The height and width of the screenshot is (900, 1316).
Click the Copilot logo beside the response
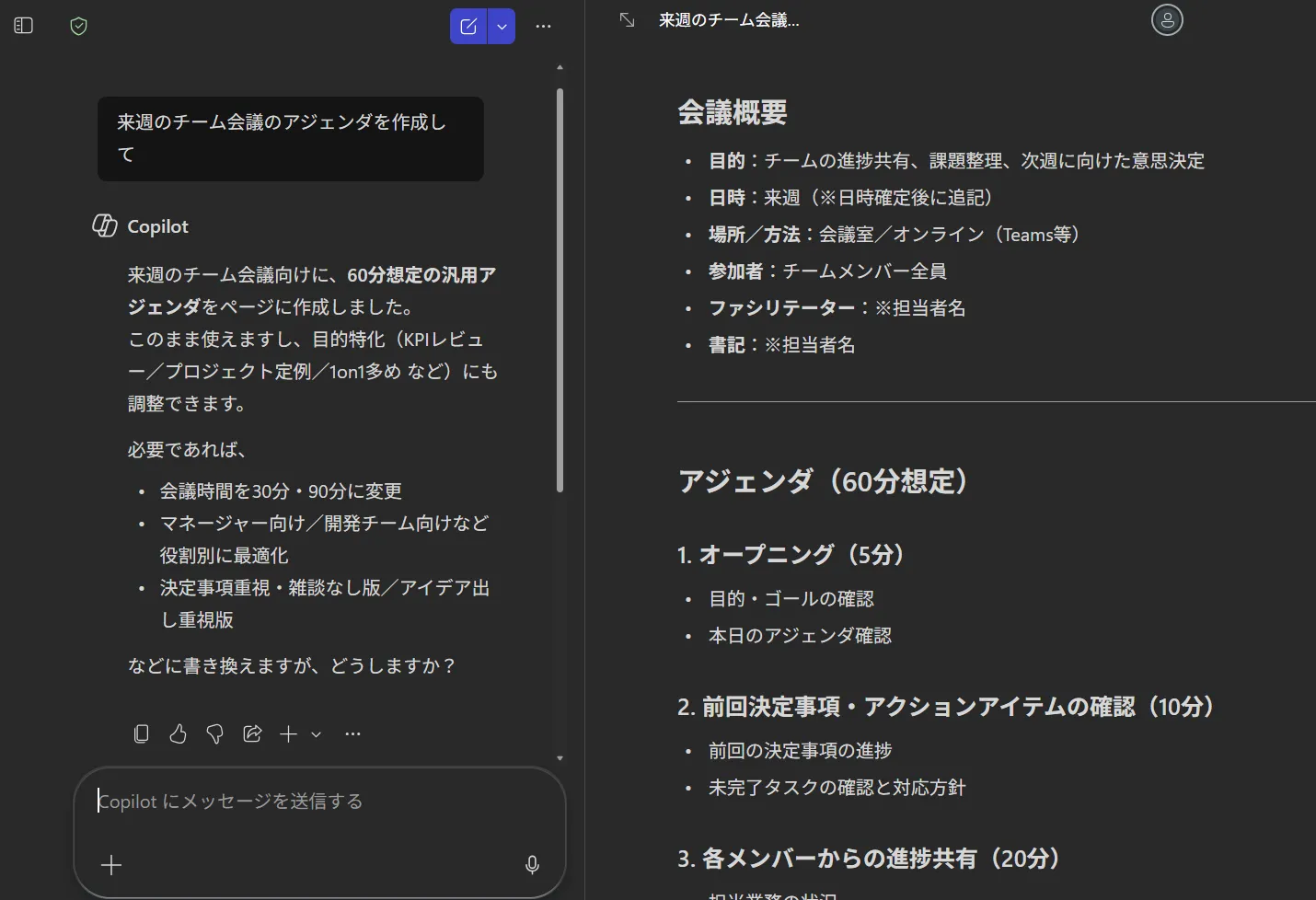pyautogui.click(x=104, y=225)
